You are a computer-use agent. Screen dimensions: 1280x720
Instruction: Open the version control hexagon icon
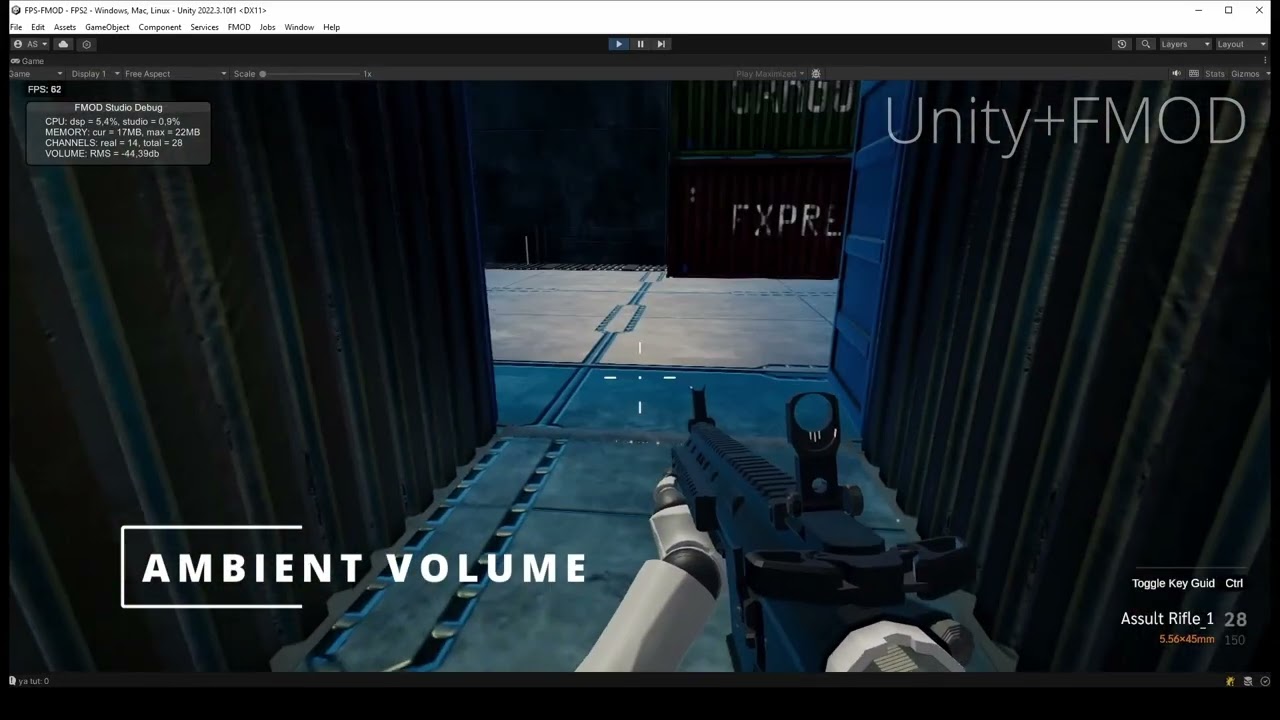(x=87, y=44)
